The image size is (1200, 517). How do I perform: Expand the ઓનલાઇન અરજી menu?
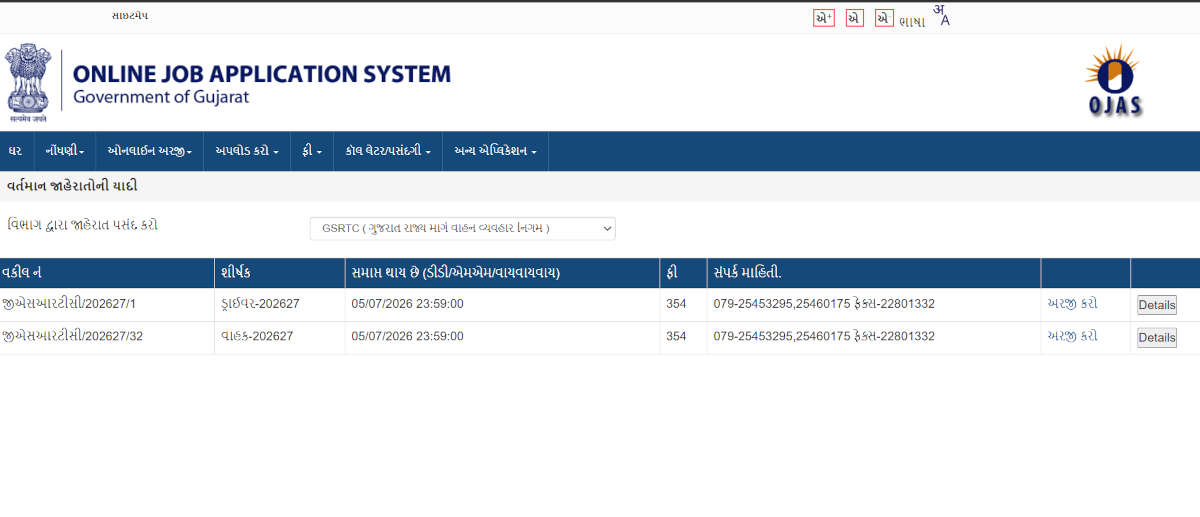coord(149,151)
